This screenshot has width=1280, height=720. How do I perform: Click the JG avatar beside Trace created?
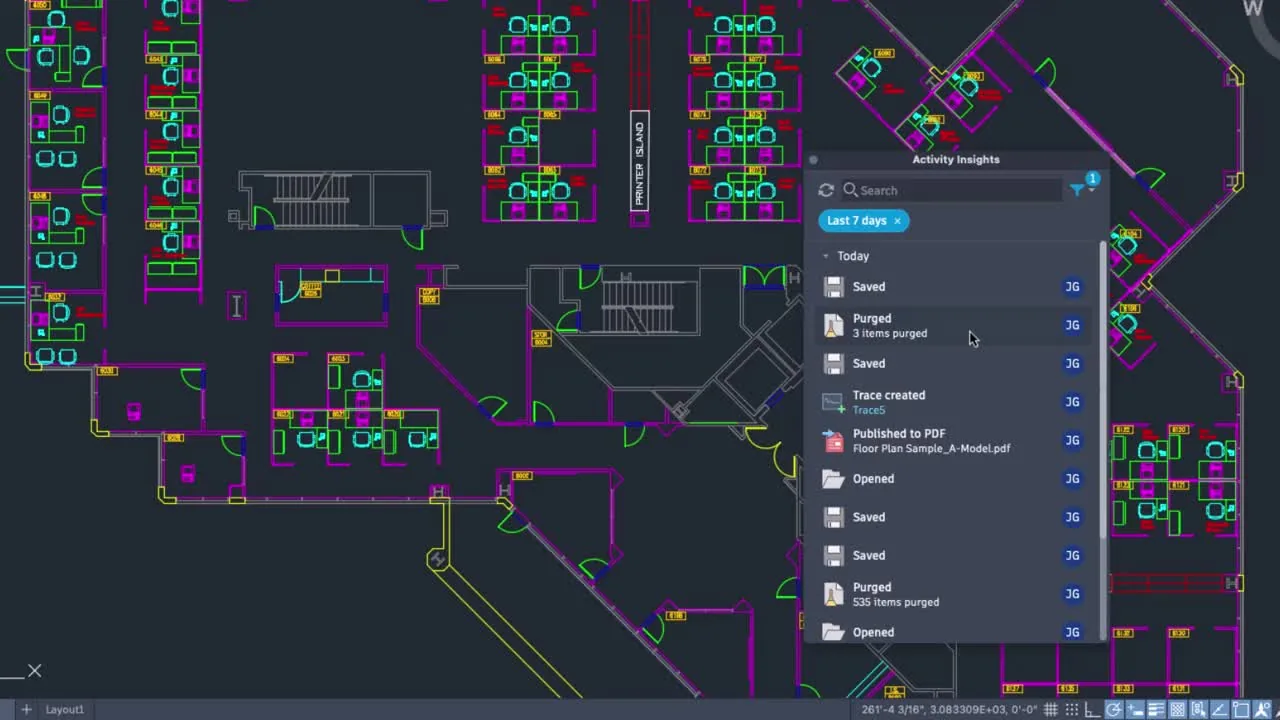(1072, 402)
